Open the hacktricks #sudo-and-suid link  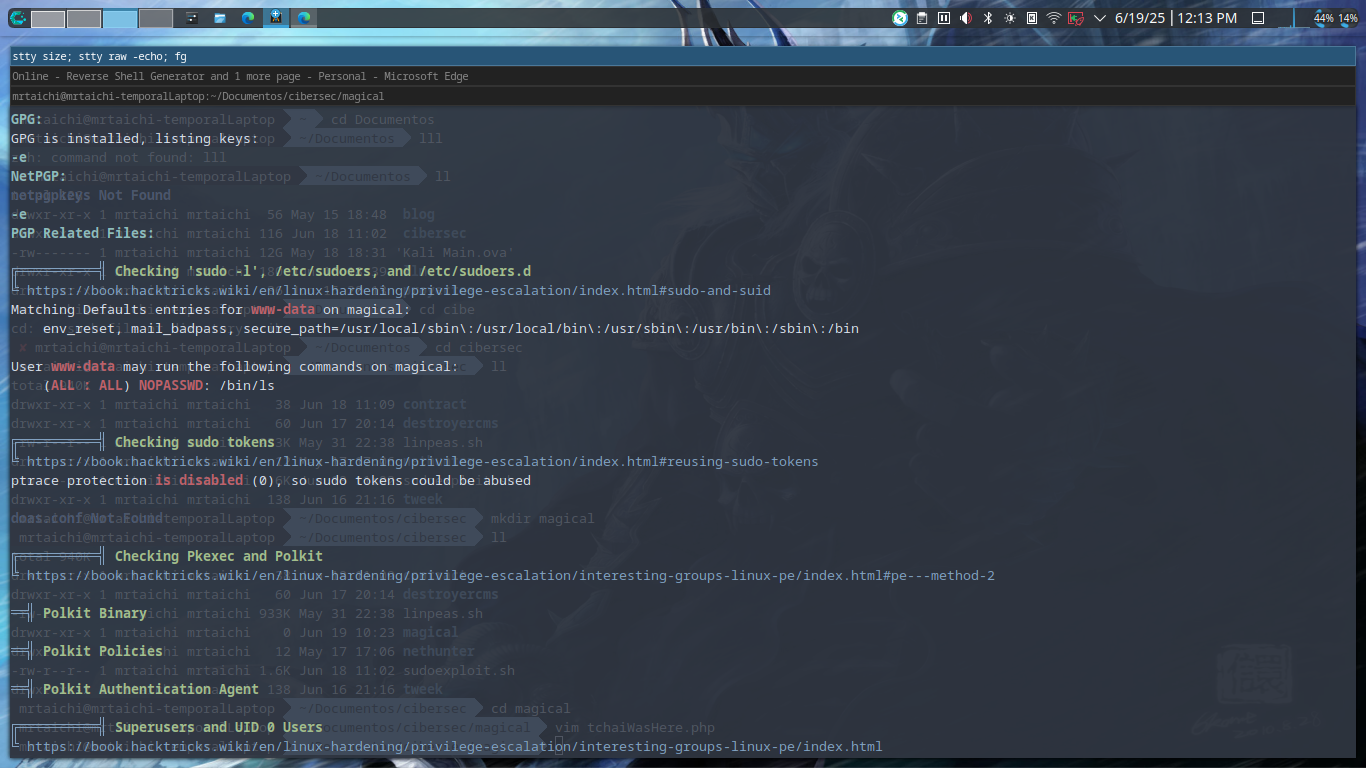pyautogui.click(x=399, y=290)
